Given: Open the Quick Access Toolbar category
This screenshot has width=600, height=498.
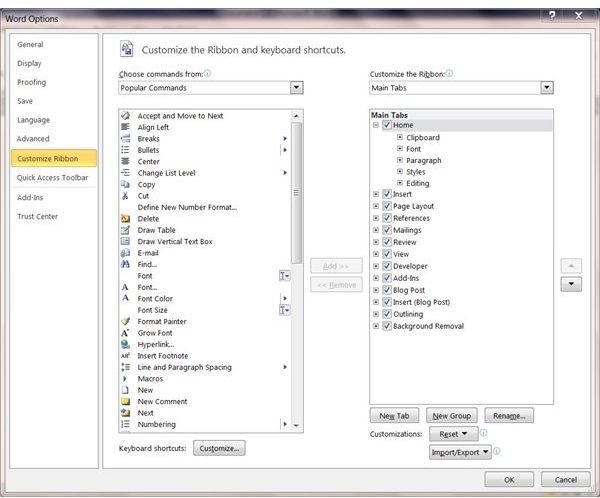Looking at the screenshot, I should (52, 178).
